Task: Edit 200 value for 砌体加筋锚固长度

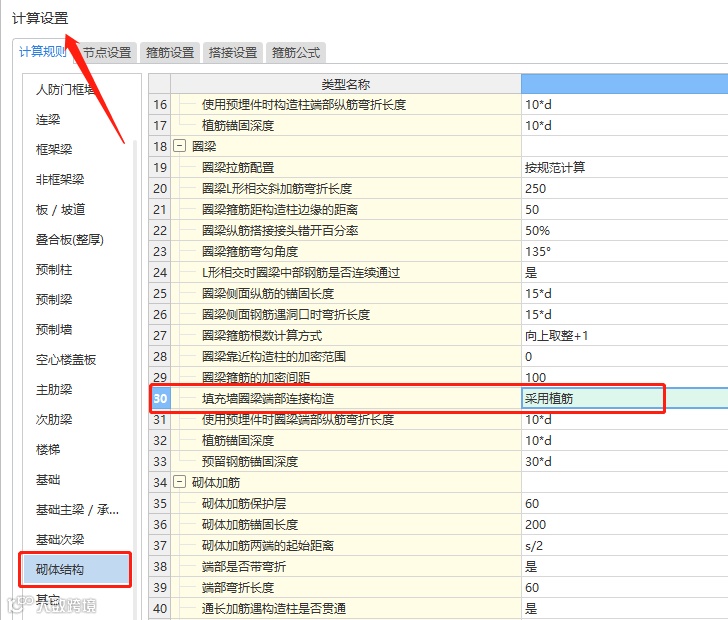Action: [x=624, y=524]
